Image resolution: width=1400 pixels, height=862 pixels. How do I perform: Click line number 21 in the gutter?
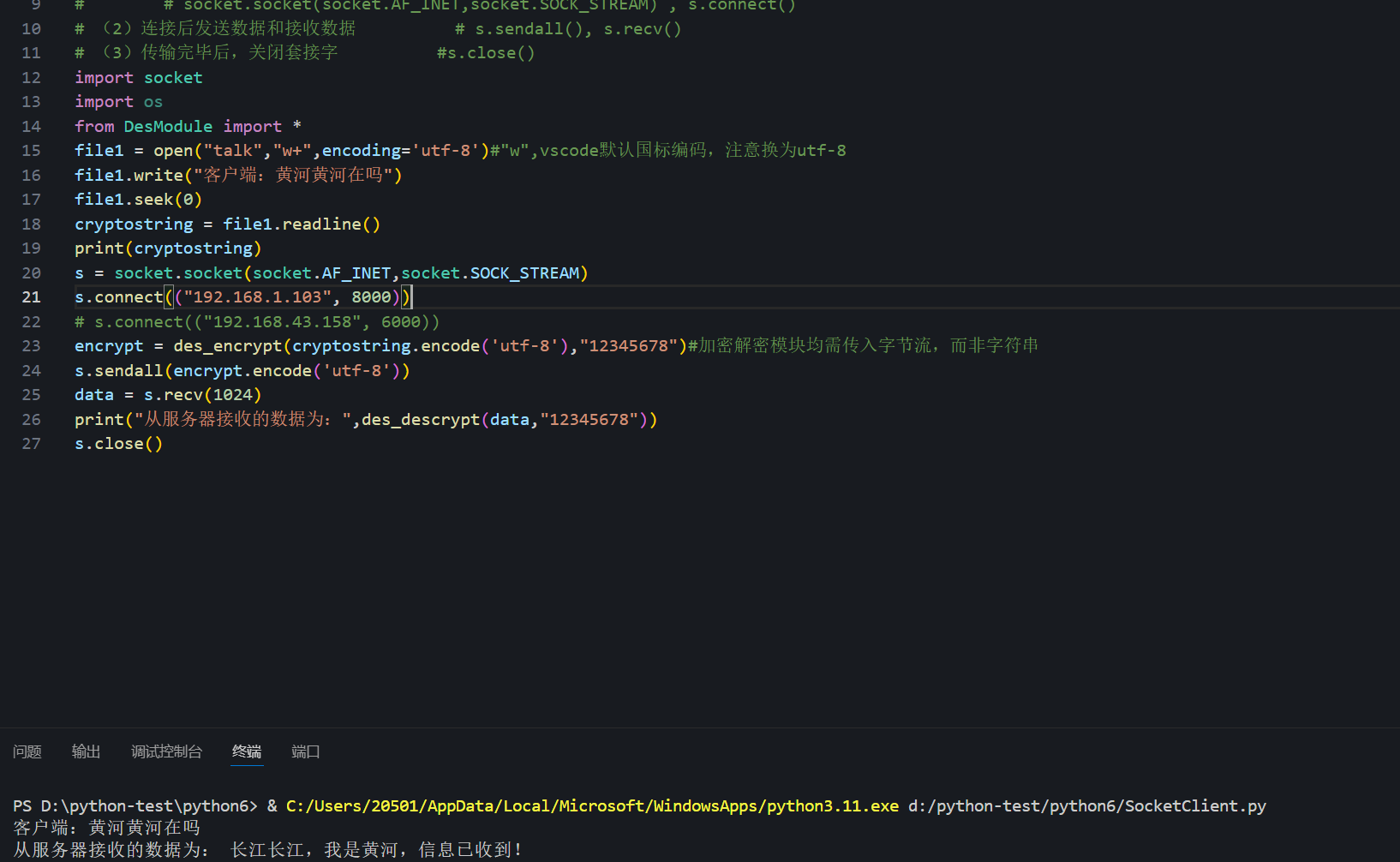click(31, 297)
